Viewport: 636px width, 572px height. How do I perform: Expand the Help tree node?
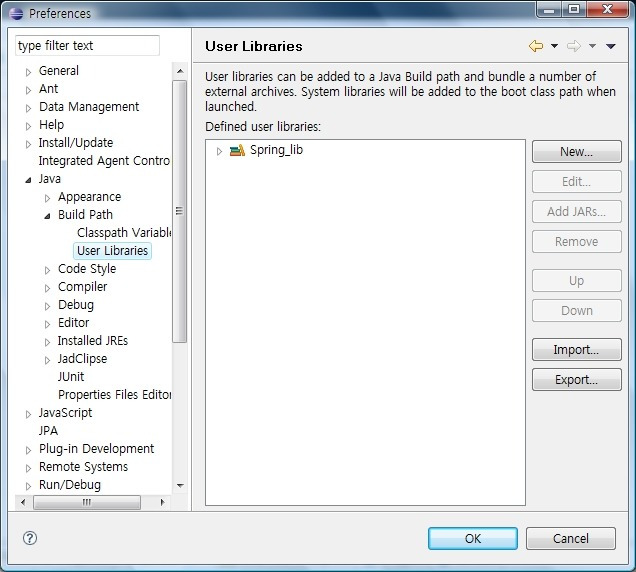pos(28,126)
